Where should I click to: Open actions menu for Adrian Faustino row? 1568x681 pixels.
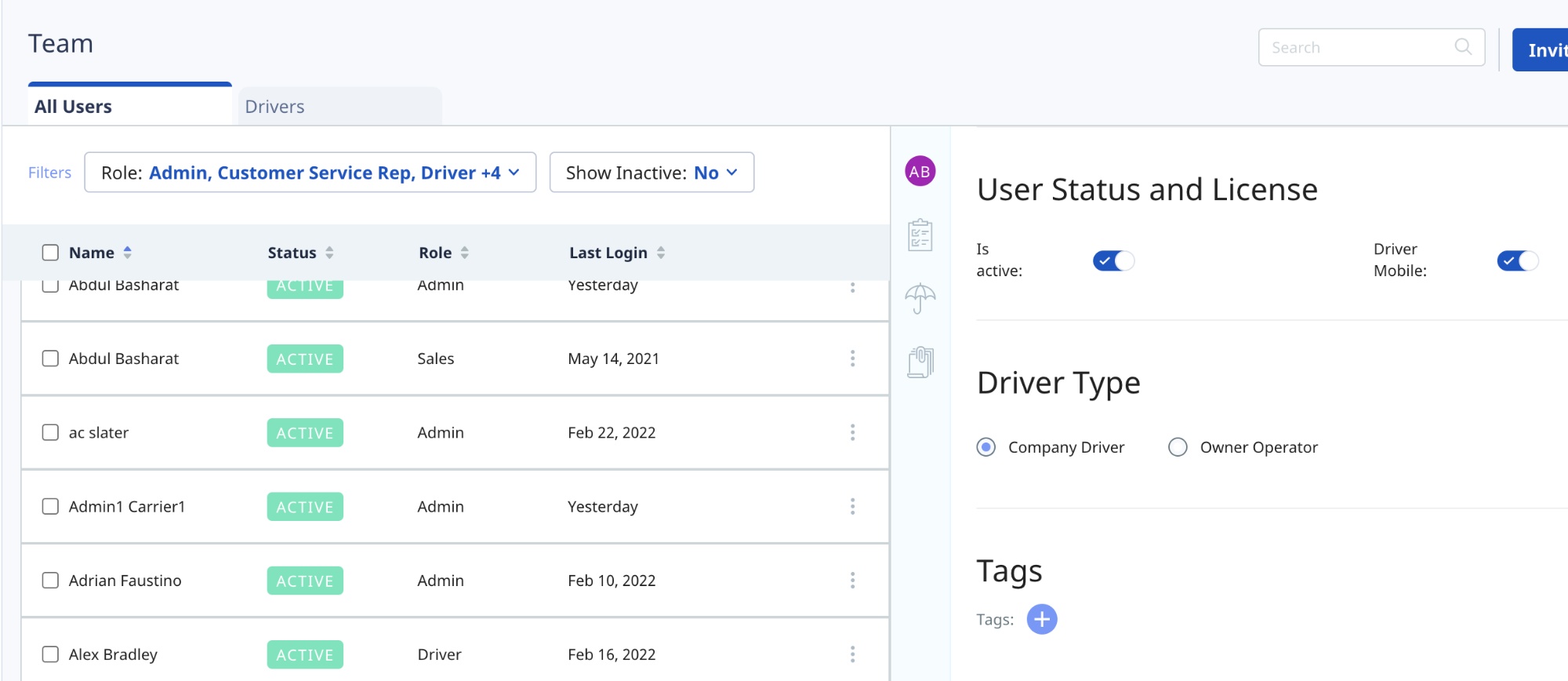pyautogui.click(x=852, y=581)
